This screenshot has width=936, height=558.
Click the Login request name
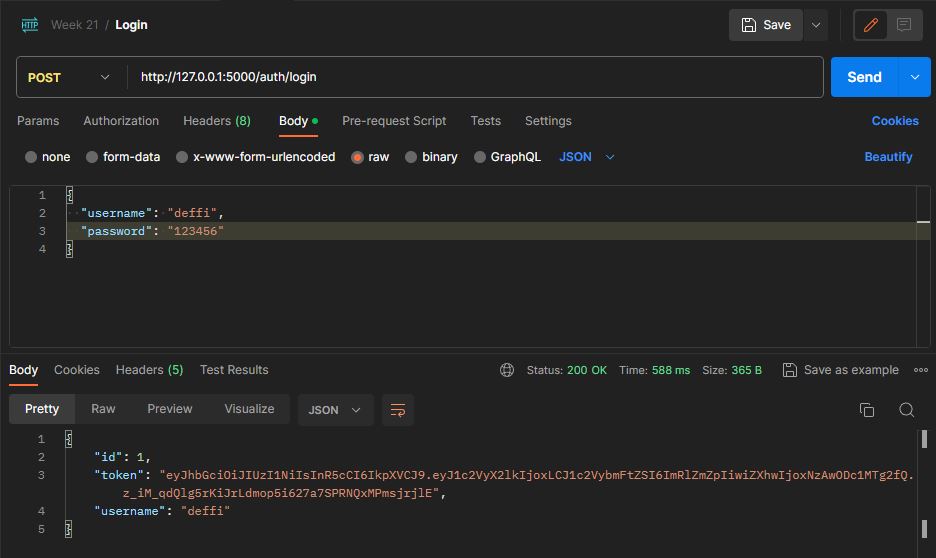click(131, 24)
